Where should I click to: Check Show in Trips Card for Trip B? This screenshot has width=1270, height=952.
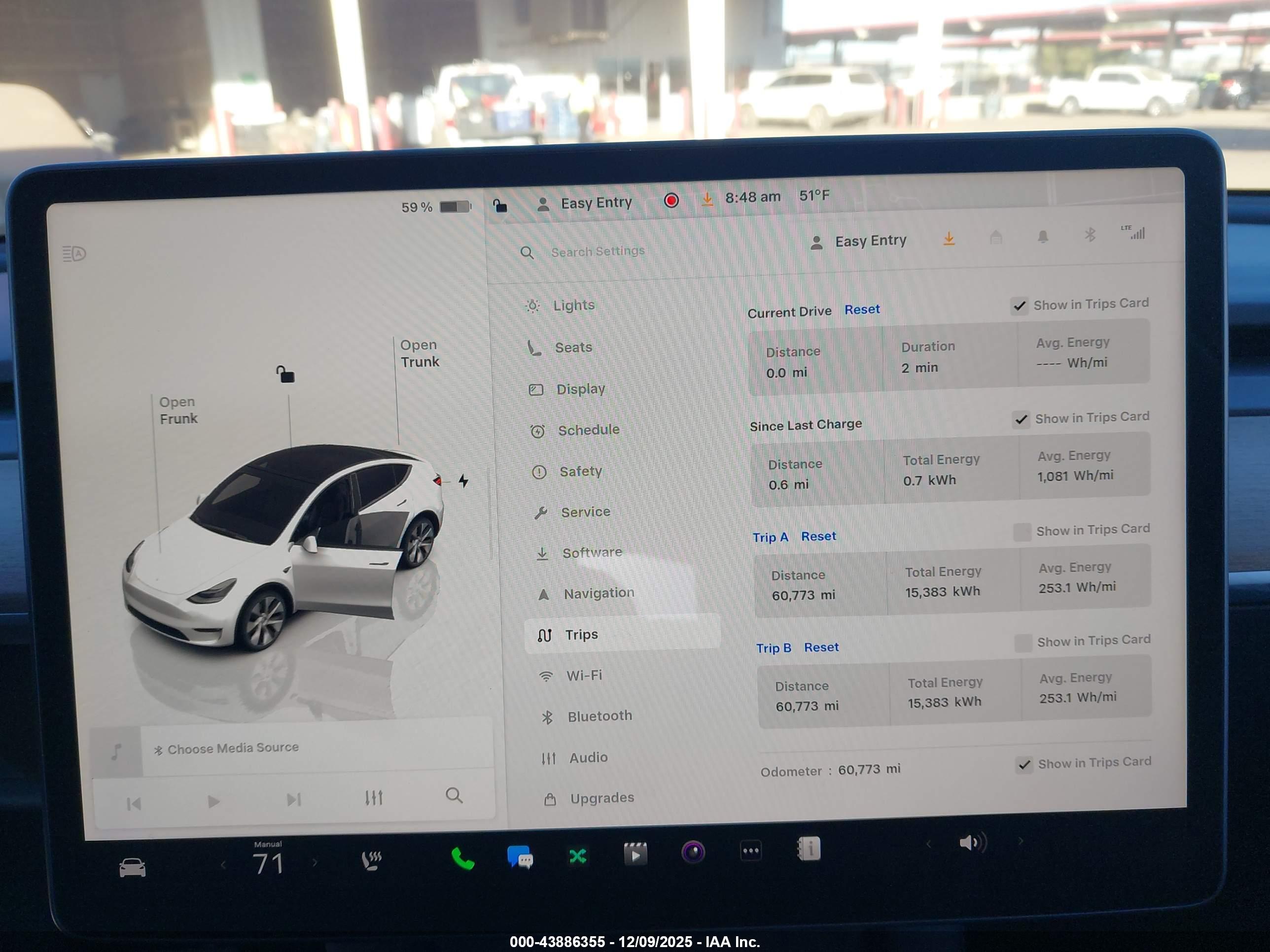pos(1023,643)
